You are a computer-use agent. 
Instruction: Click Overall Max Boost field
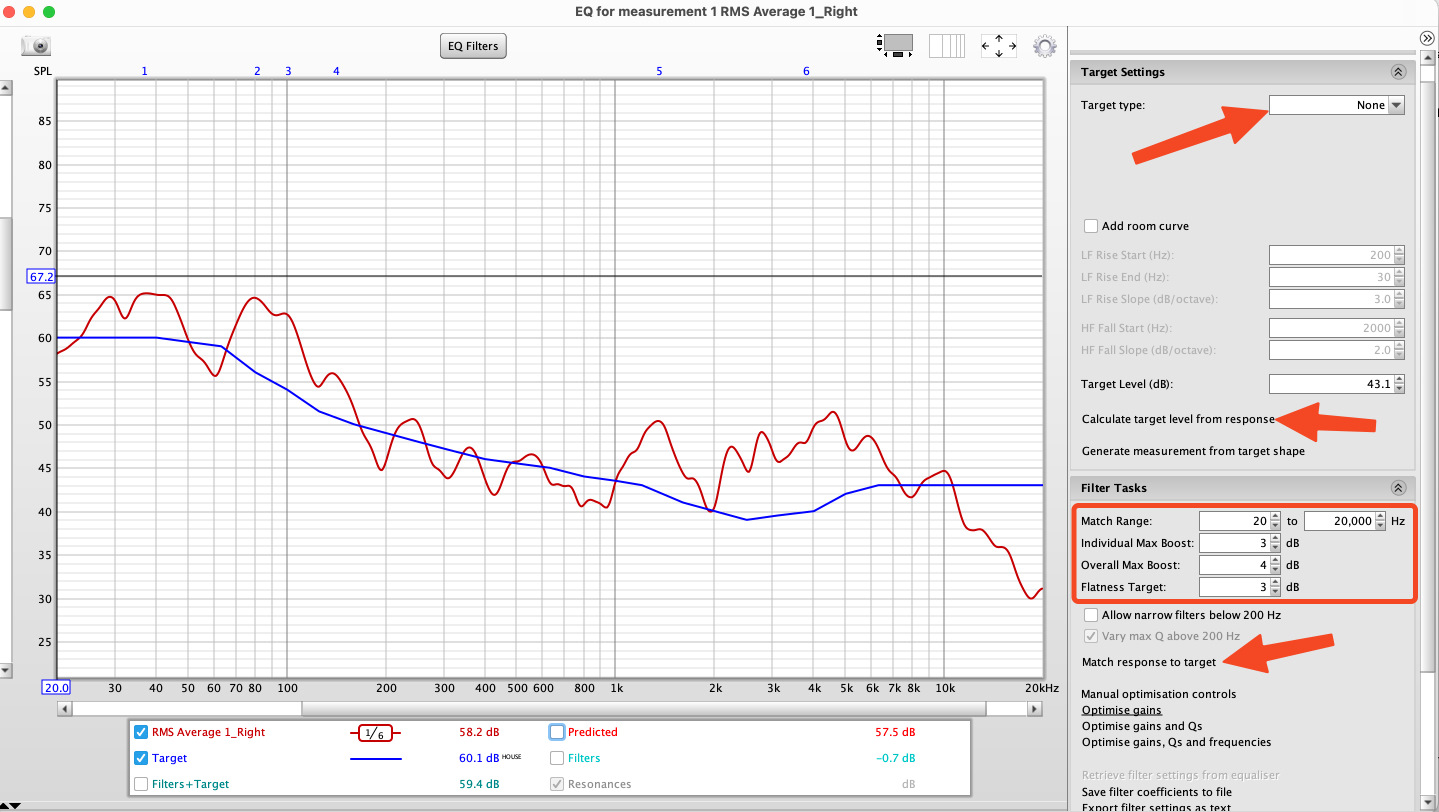(1234, 565)
